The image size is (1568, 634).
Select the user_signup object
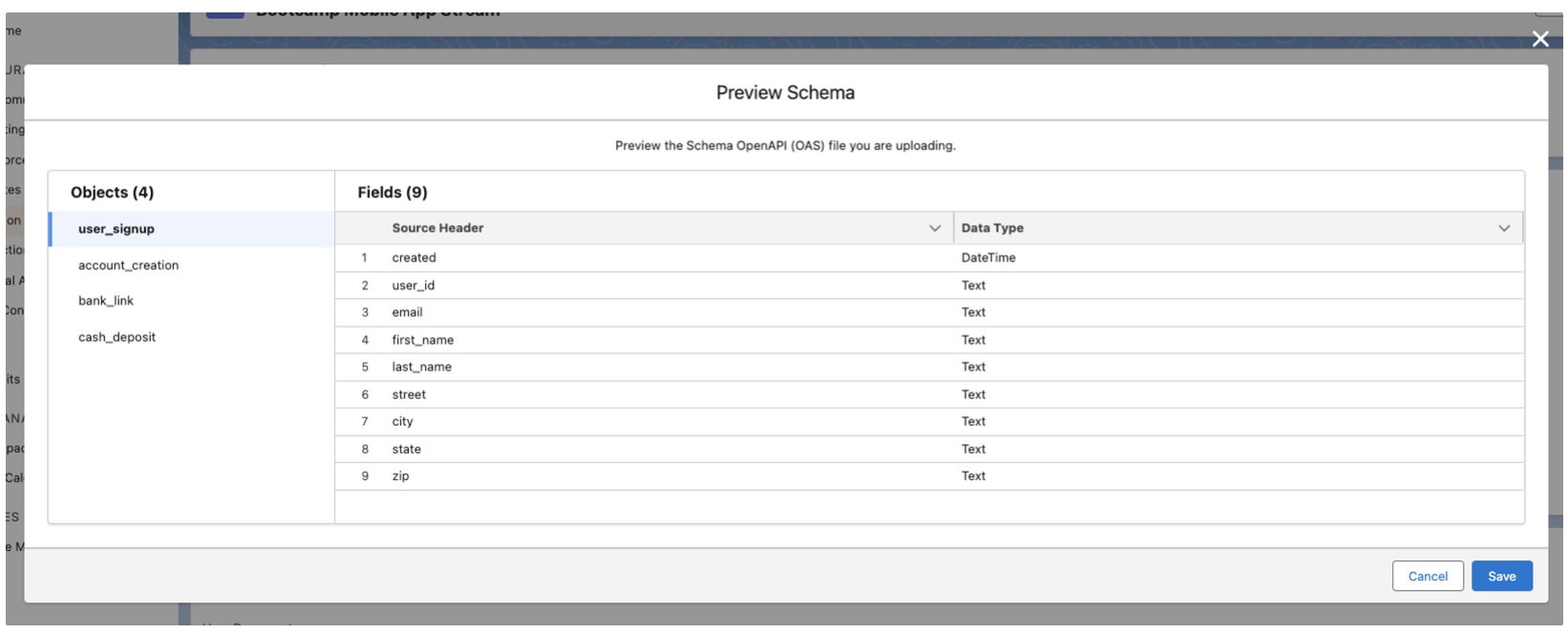click(x=117, y=228)
